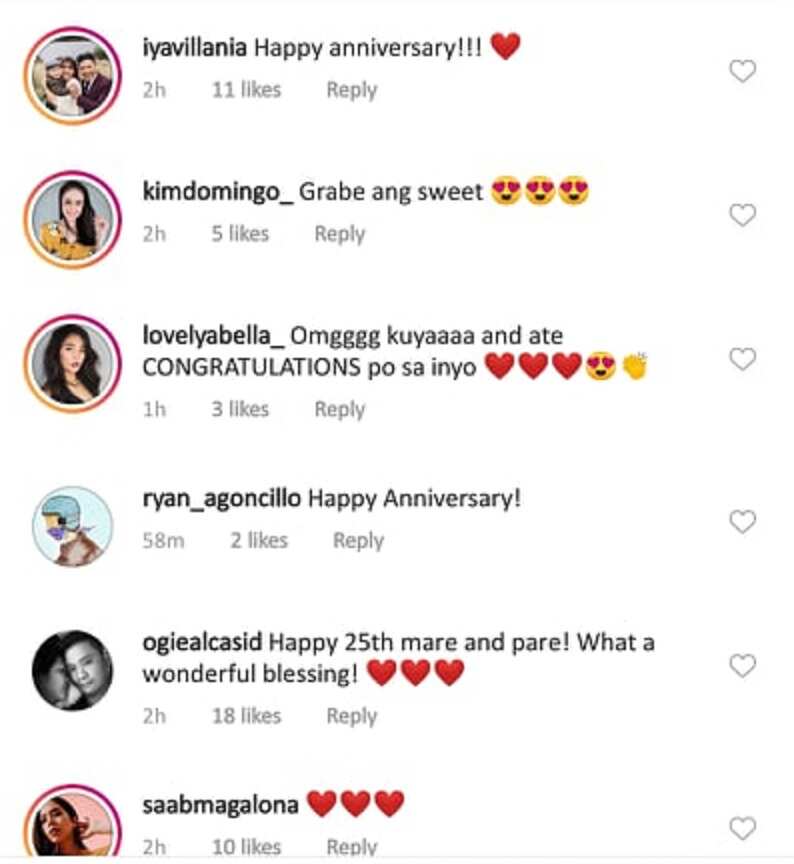Like saabmagalona's hearts comment

click(x=742, y=828)
